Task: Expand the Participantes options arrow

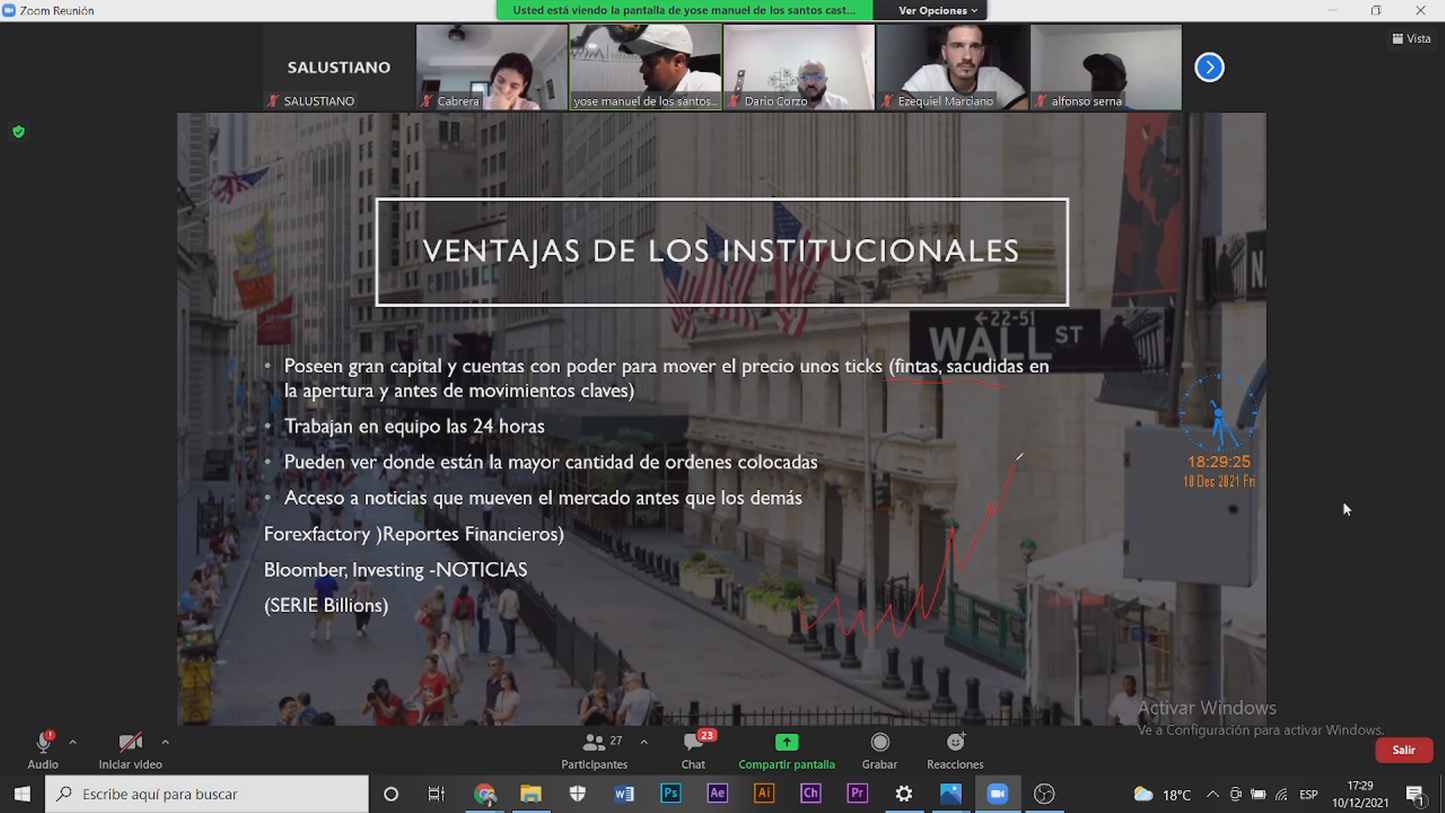Action: 644,742
